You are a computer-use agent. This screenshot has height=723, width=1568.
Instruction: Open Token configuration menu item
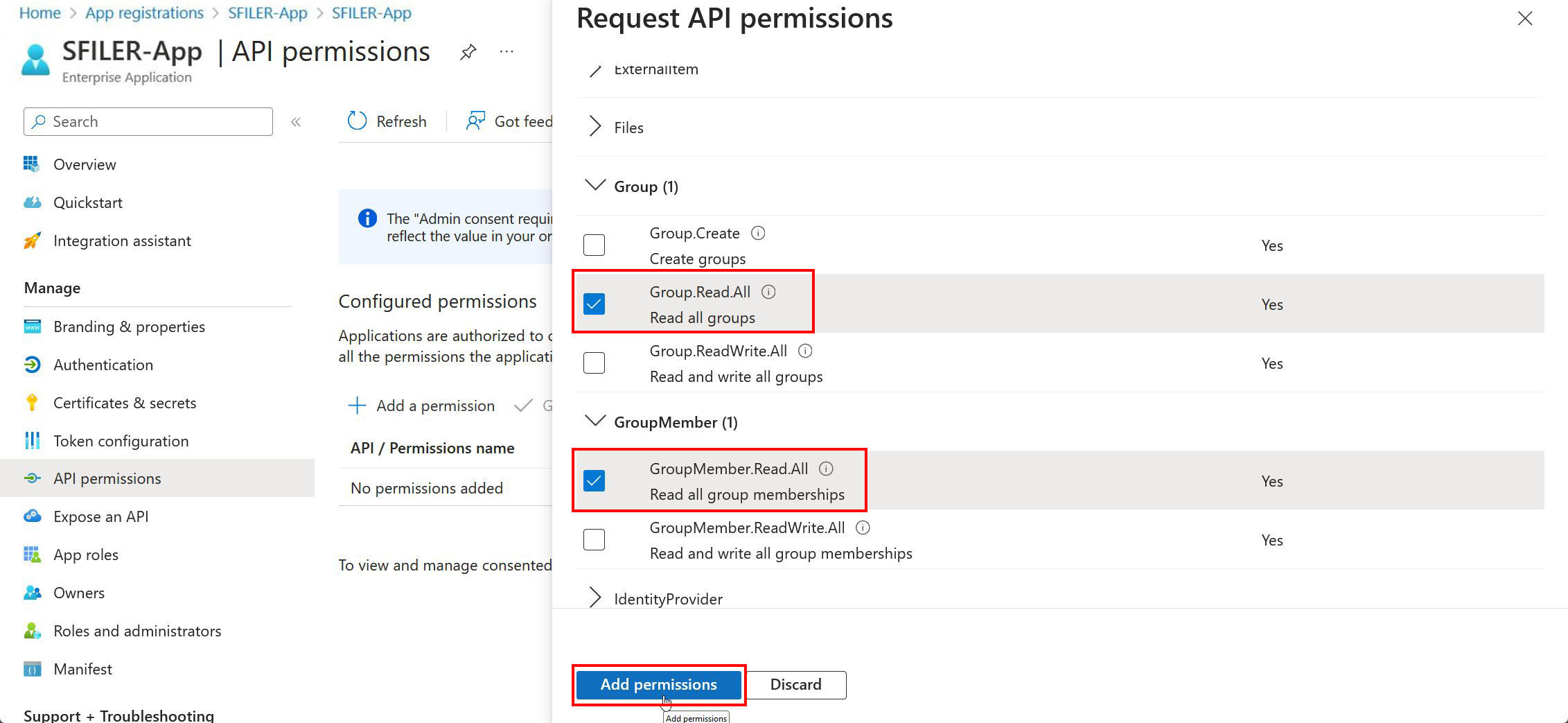click(121, 441)
